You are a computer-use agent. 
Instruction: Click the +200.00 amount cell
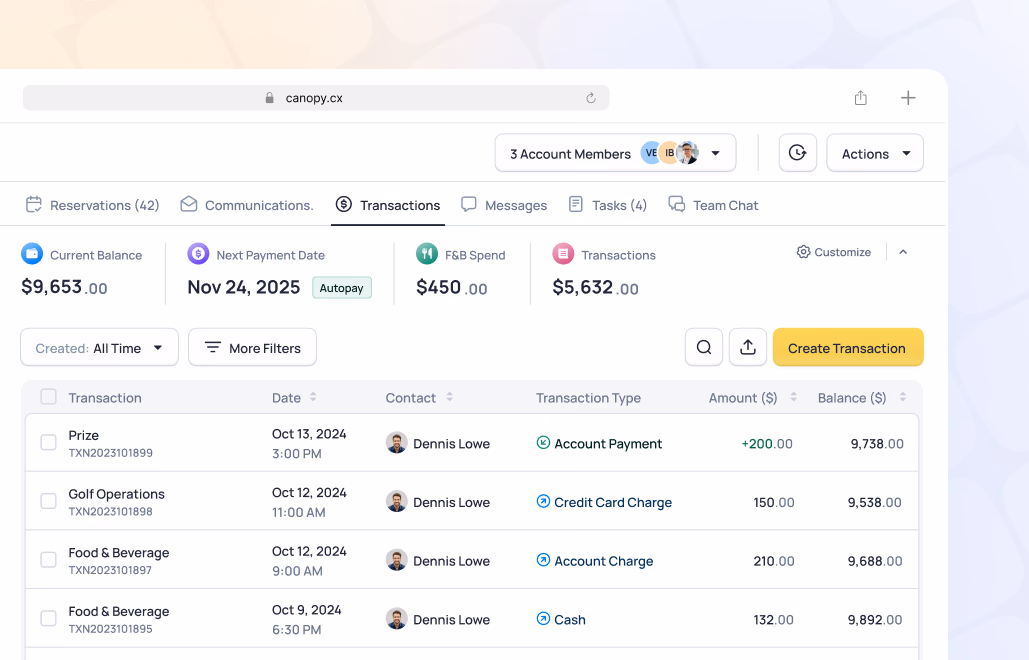coord(766,443)
